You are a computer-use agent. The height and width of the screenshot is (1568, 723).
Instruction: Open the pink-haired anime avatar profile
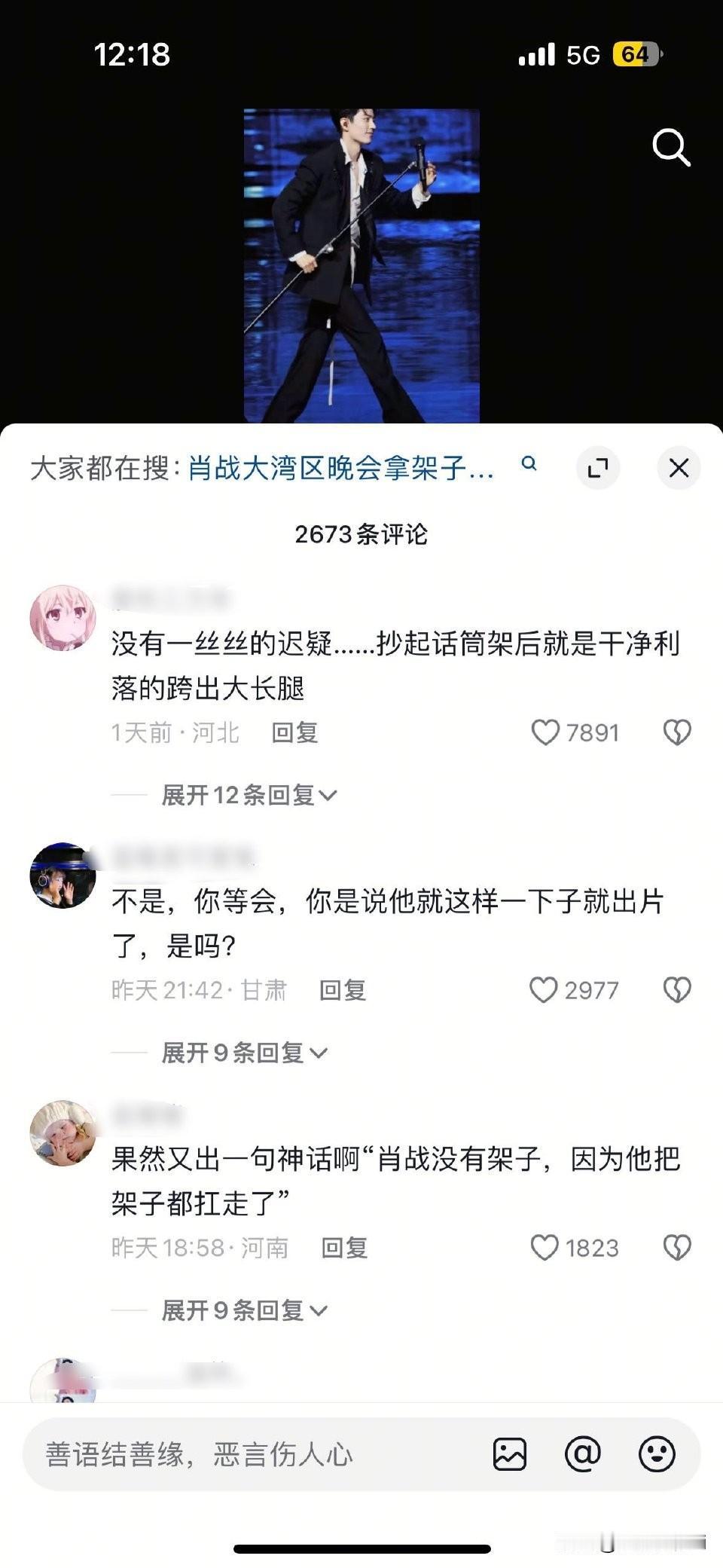tap(63, 617)
